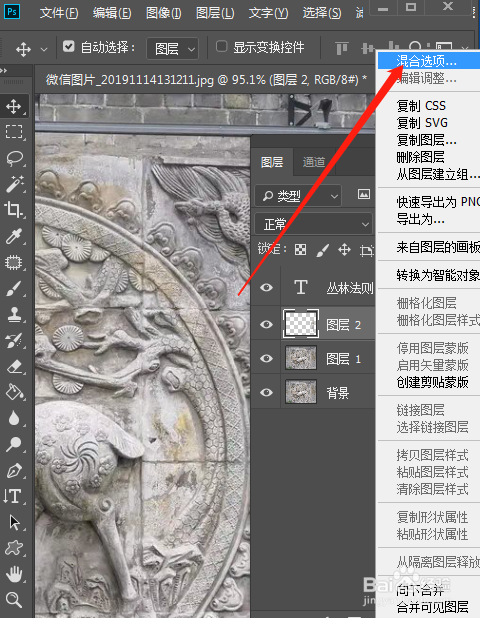Screen dimensions: 480x618
Task: Click the Move tool icon in options bar
Action: (x=23, y=50)
